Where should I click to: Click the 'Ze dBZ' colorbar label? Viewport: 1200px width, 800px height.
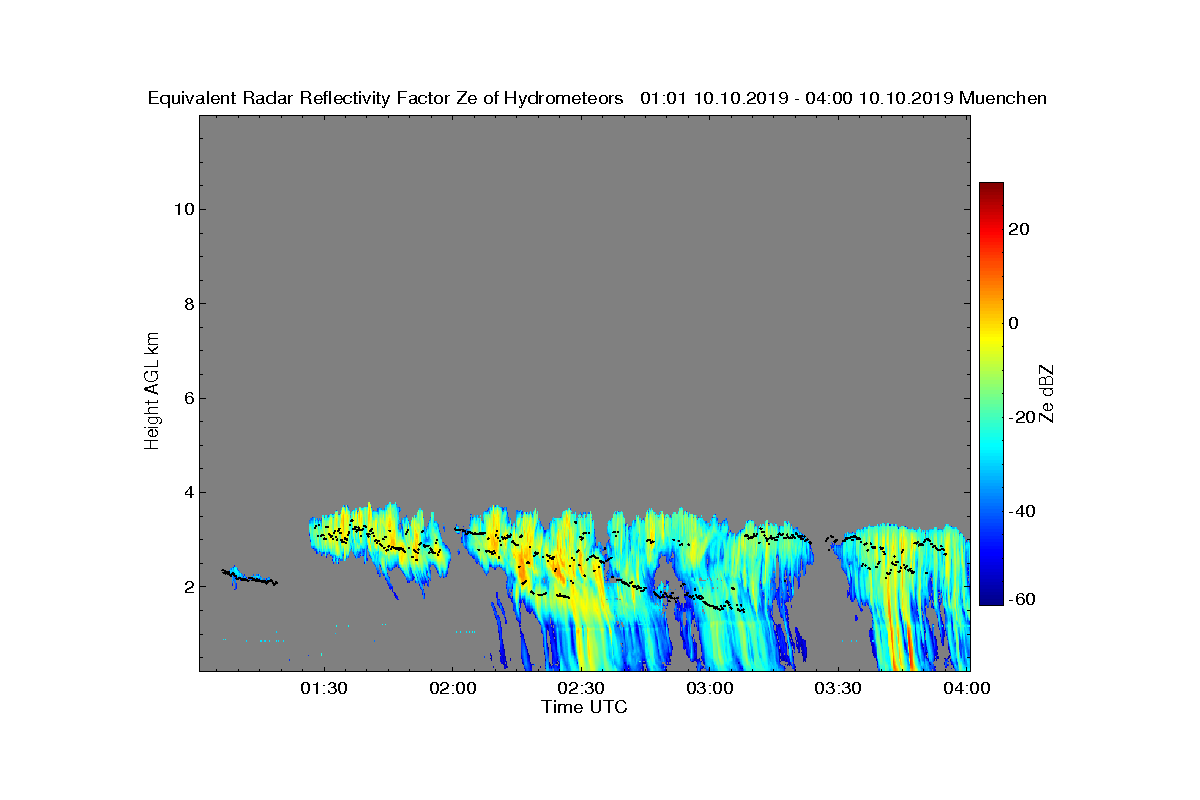(1047, 393)
